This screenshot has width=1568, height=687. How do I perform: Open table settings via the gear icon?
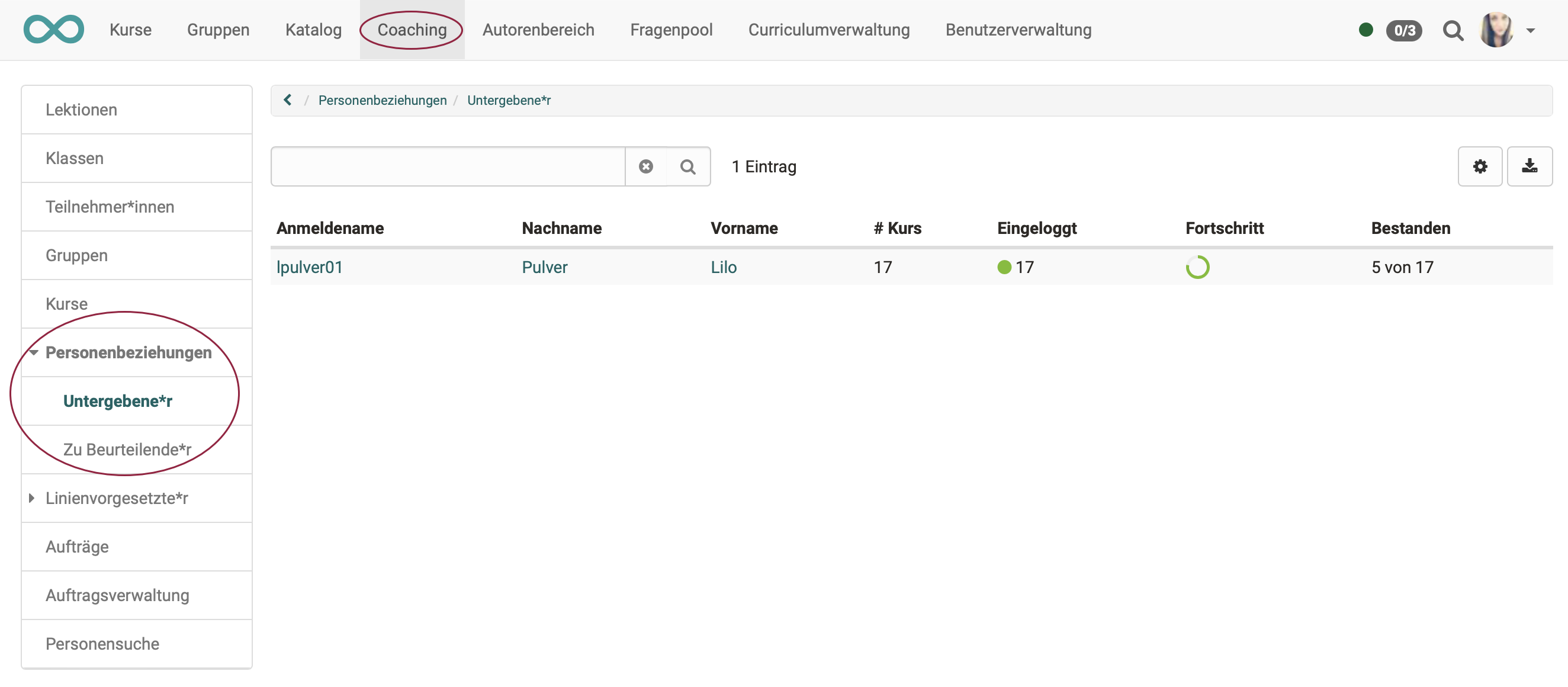(x=1480, y=166)
